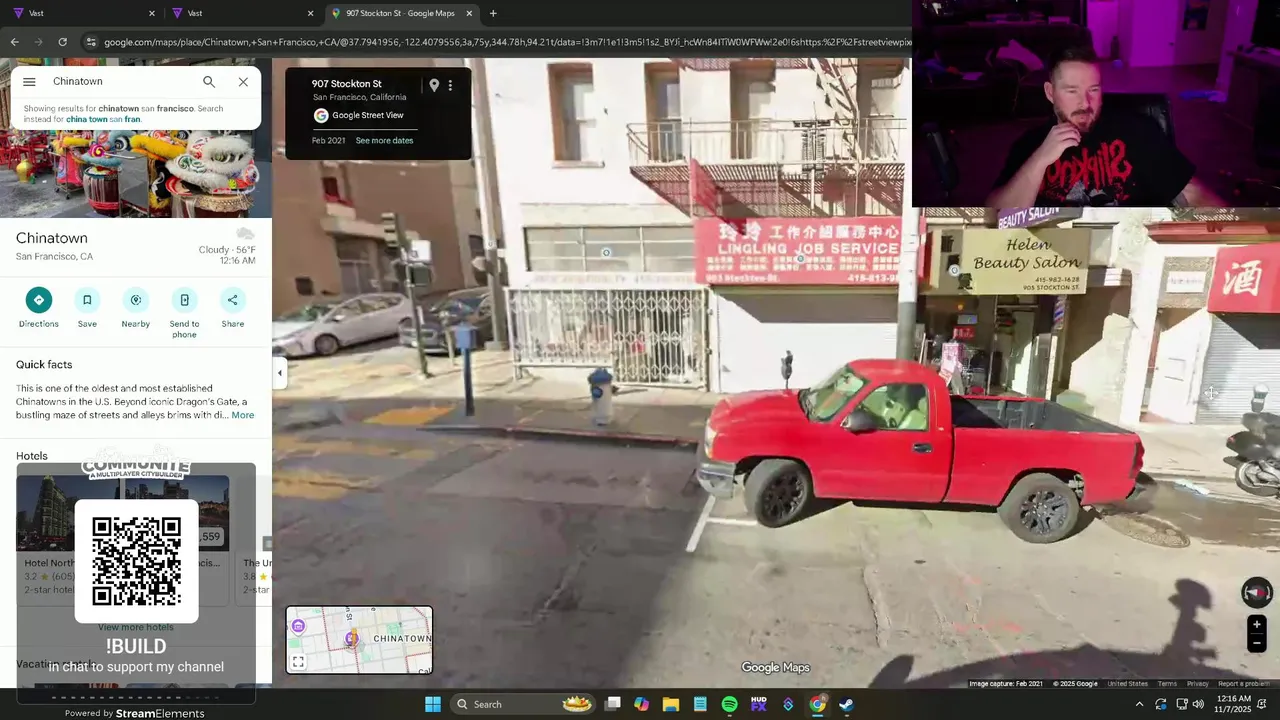
Task: Click Report a problem link
Action: (x=1243, y=684)
